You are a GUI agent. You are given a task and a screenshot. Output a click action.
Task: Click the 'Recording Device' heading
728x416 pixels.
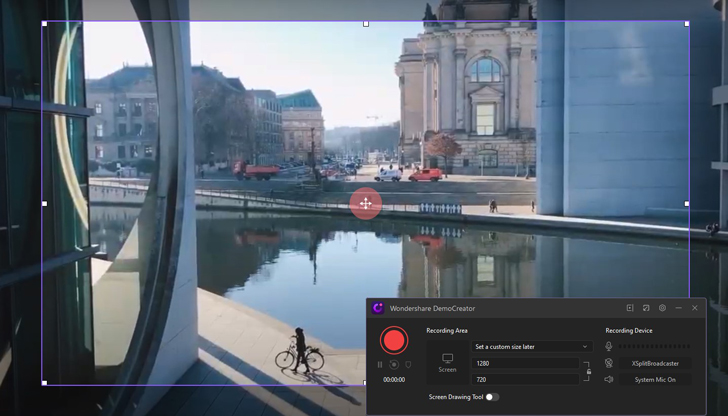[629, 331]
